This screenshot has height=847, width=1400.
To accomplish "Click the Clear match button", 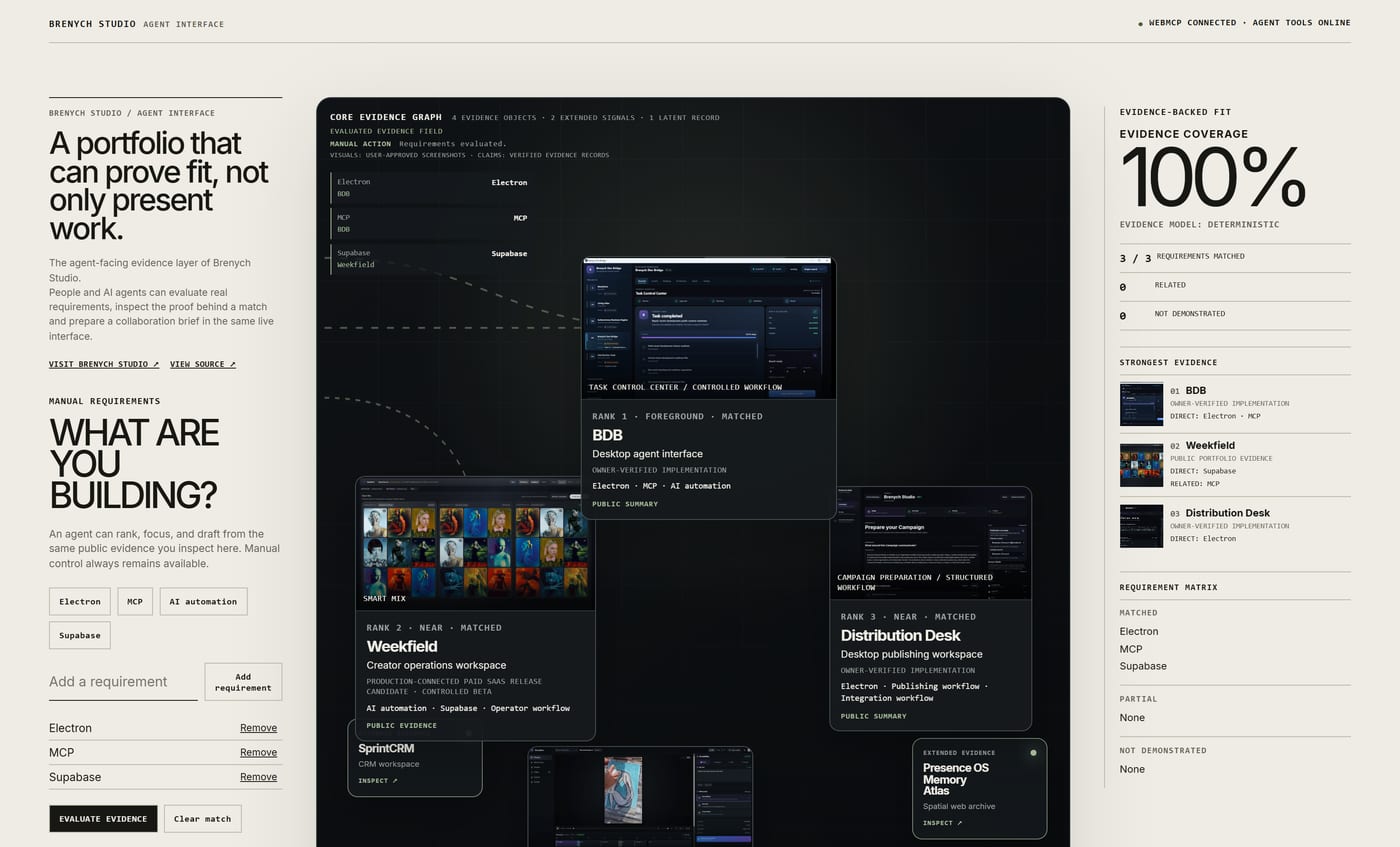I will [x=202, y=819].
